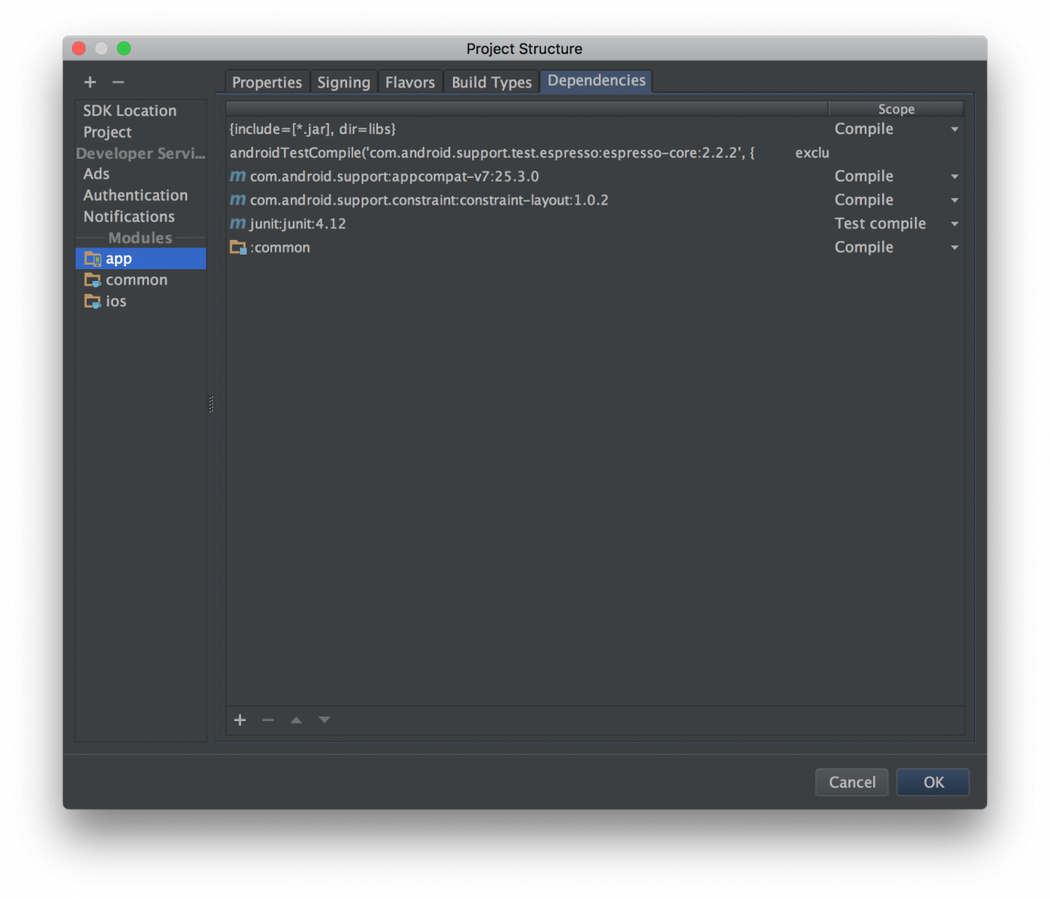Screen dimensions: 1050x899
Task: Open the Scope dropdown for constraint-layout
Action: point(954,200)
